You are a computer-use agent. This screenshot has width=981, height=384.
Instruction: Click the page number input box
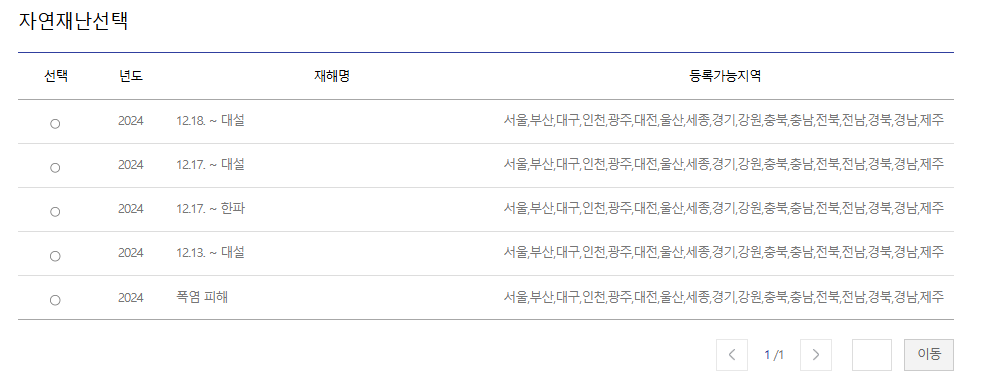pyautogui.click(x=872, y=355)
